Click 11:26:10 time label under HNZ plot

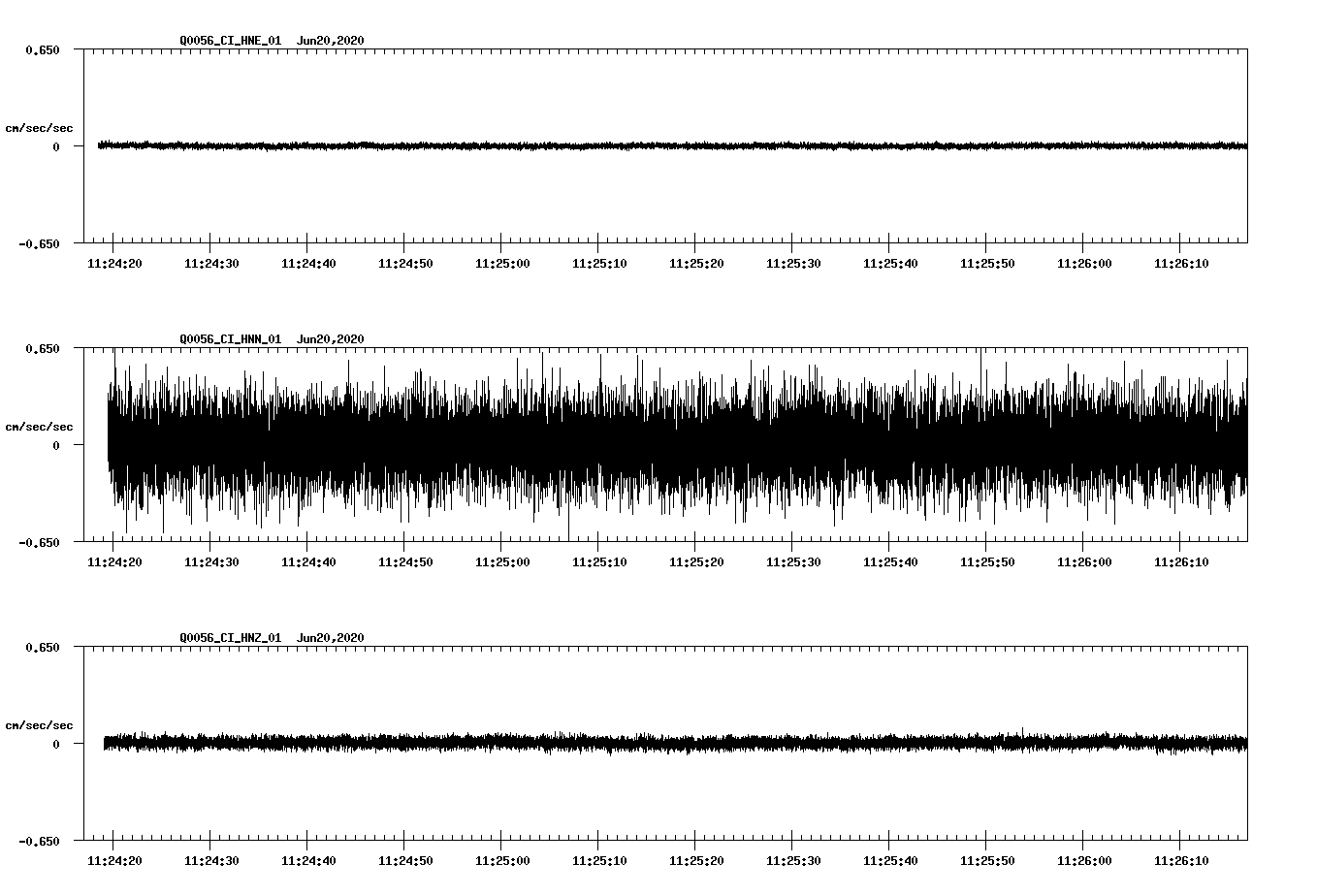click(1181, 861)
